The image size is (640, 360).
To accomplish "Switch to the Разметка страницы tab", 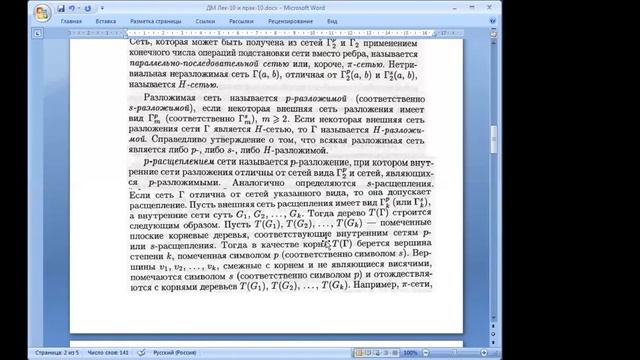I will (x=156, y=21).
